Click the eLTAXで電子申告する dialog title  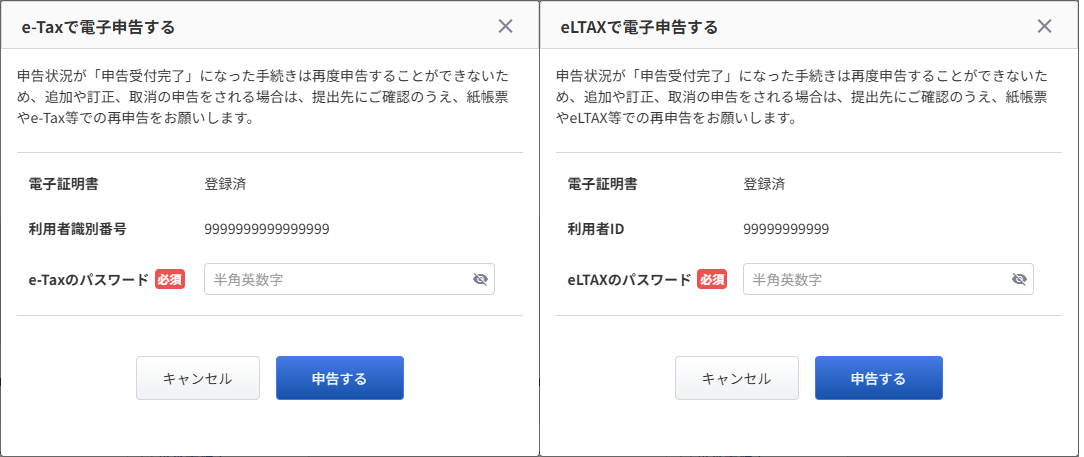[639, 28]
